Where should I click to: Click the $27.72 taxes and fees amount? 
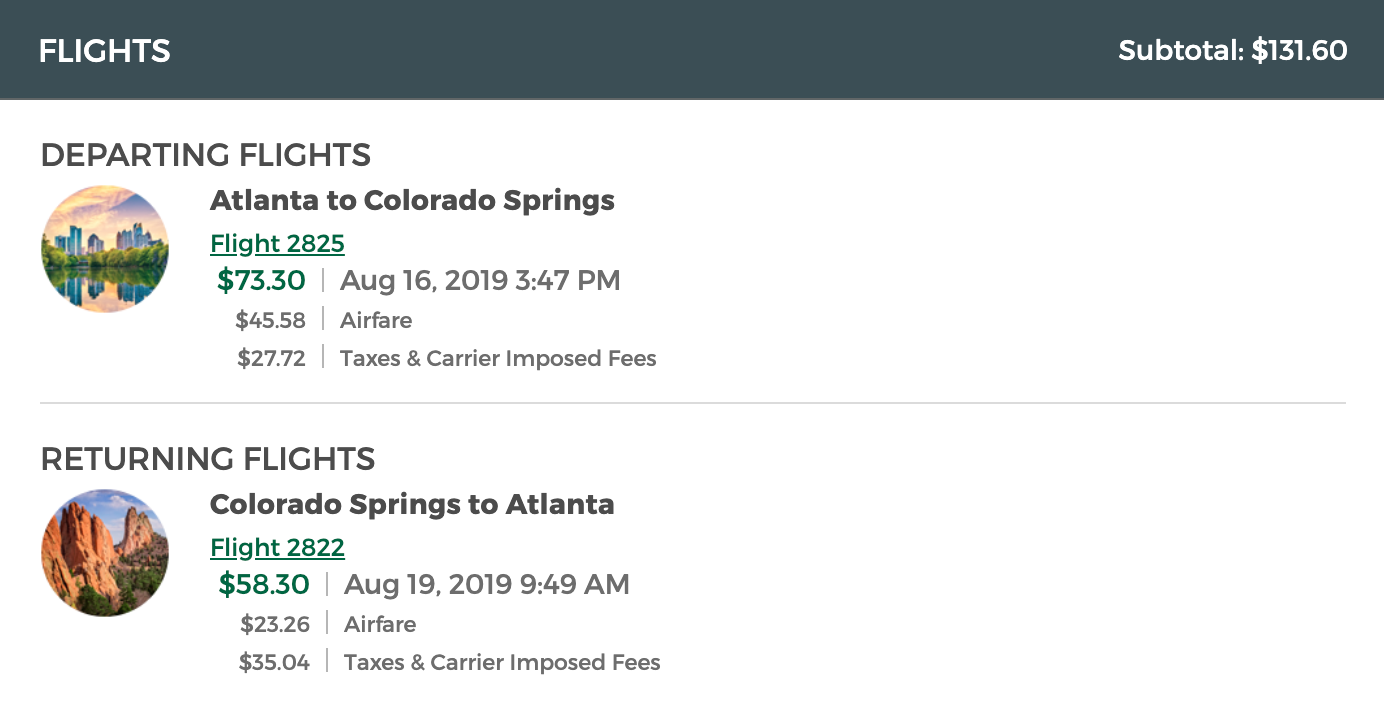pos(271,359)
